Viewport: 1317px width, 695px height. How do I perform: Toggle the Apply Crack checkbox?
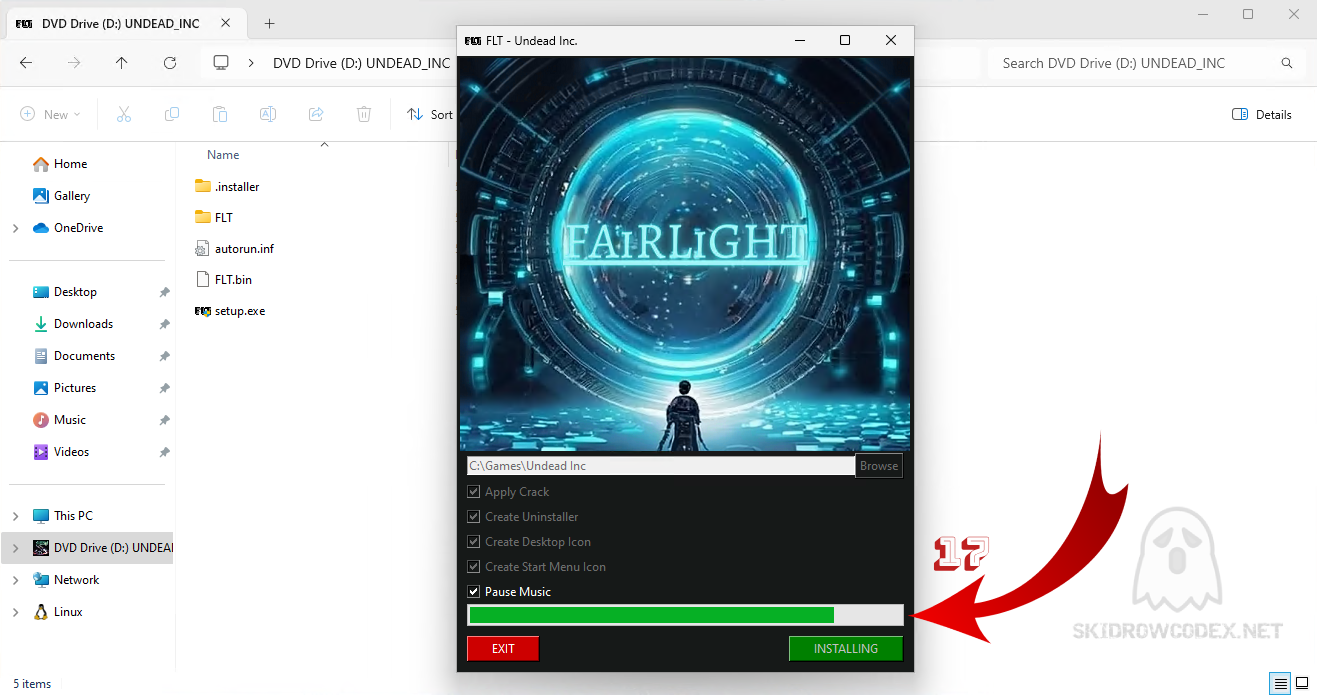[x=474, y=492]
